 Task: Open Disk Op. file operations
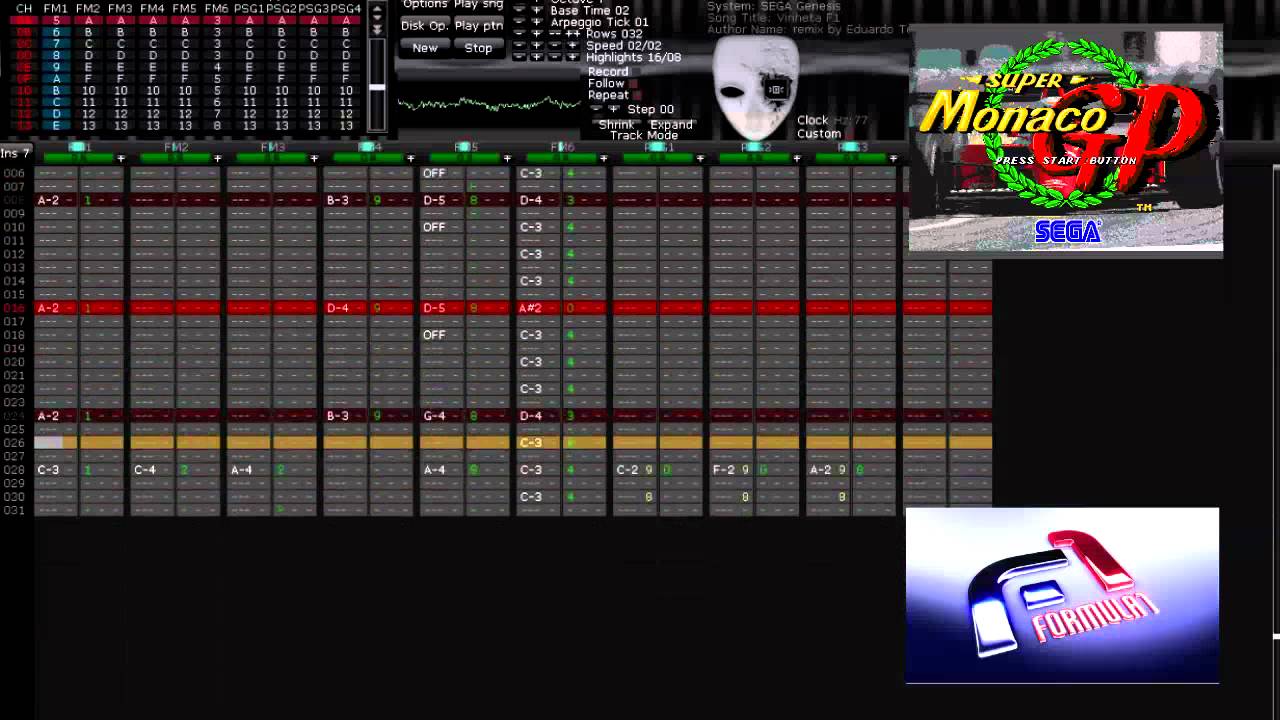[x=425, y=26]
